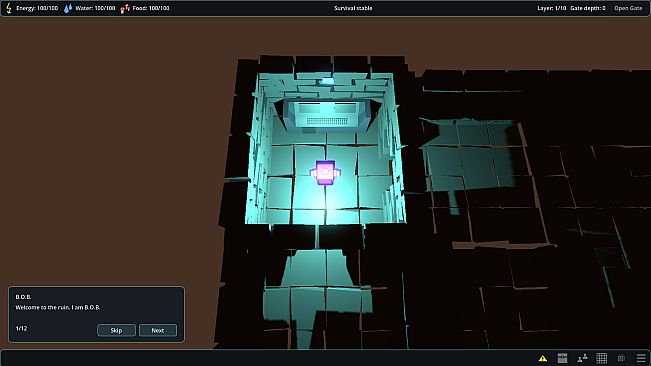Click the yellow warning triangle icon
This screenshot has height=366, width=651.
click(x=542, y=358)
